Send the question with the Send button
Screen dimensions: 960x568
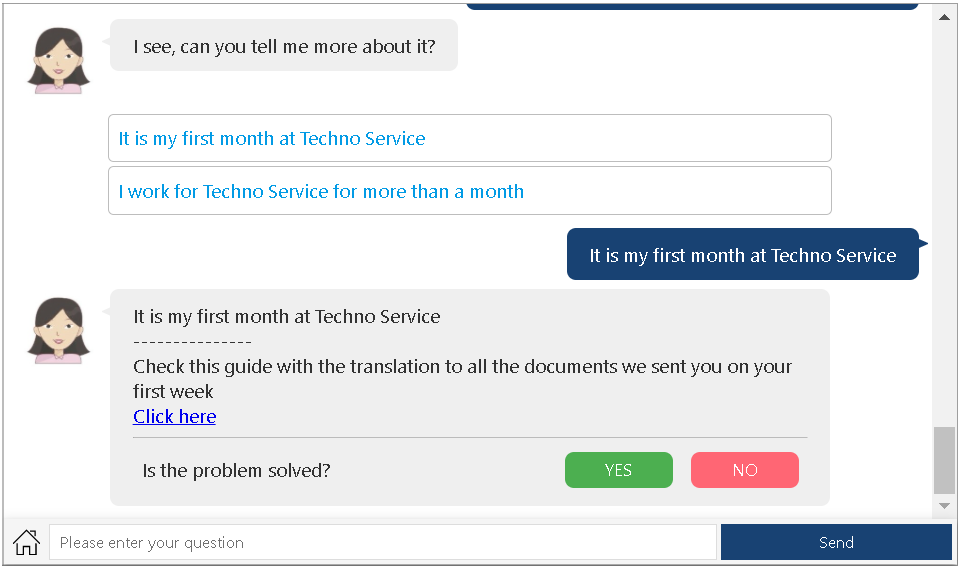(x=836, y=542)
